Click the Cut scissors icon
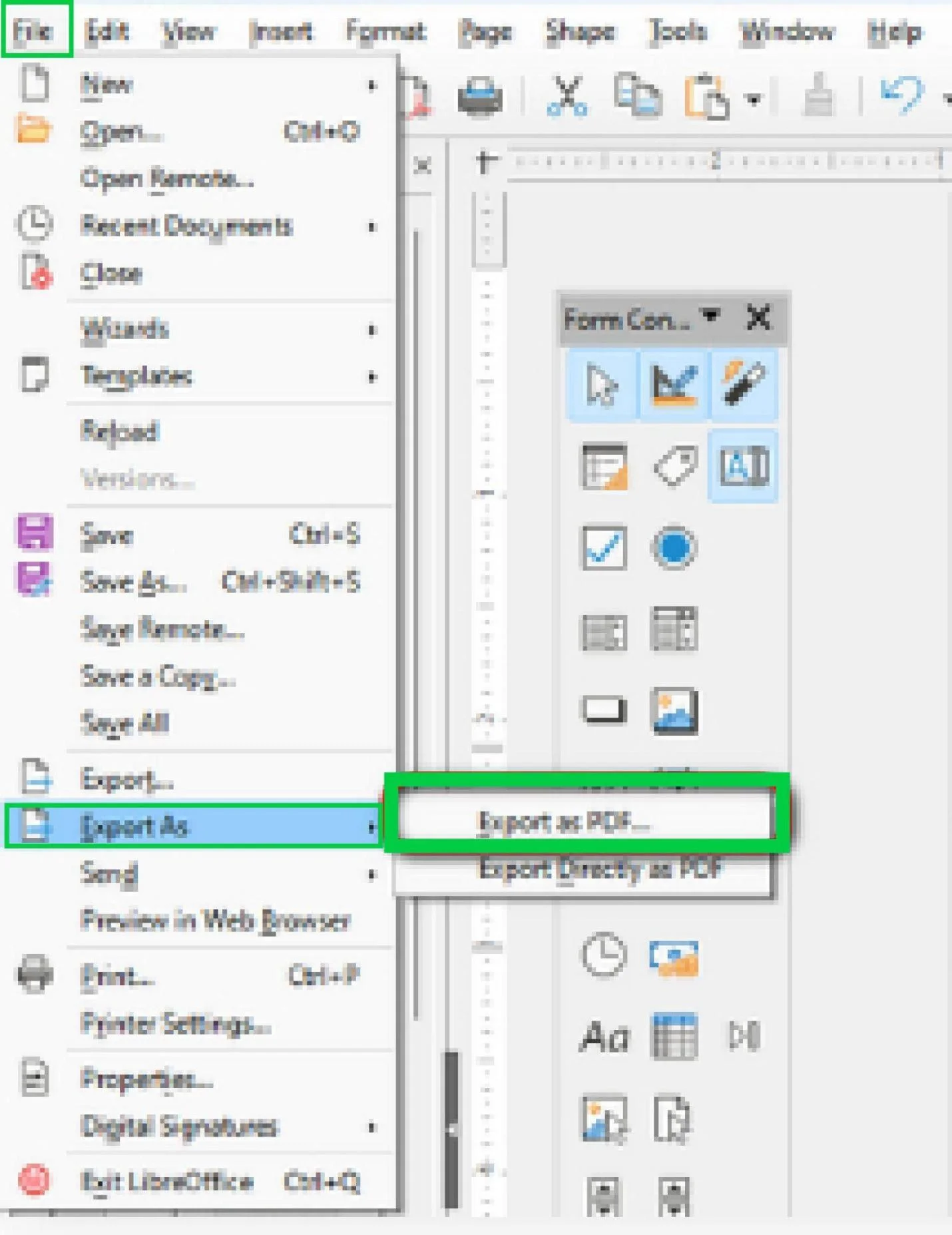The height and width of the screenshot is (1235, 952). (567, 96)
